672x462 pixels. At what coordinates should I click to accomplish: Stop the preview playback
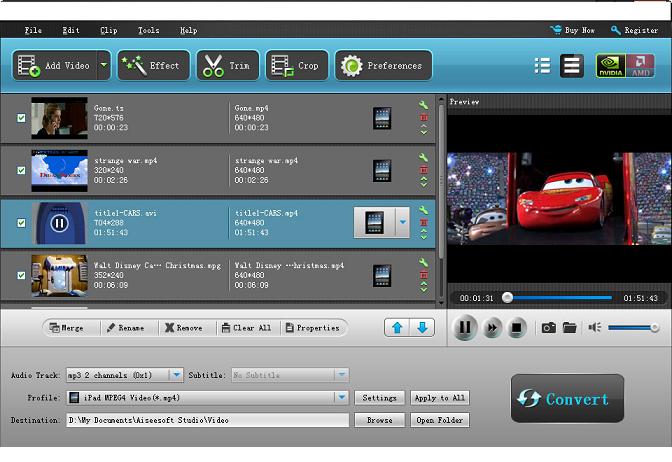pos(517,328)
